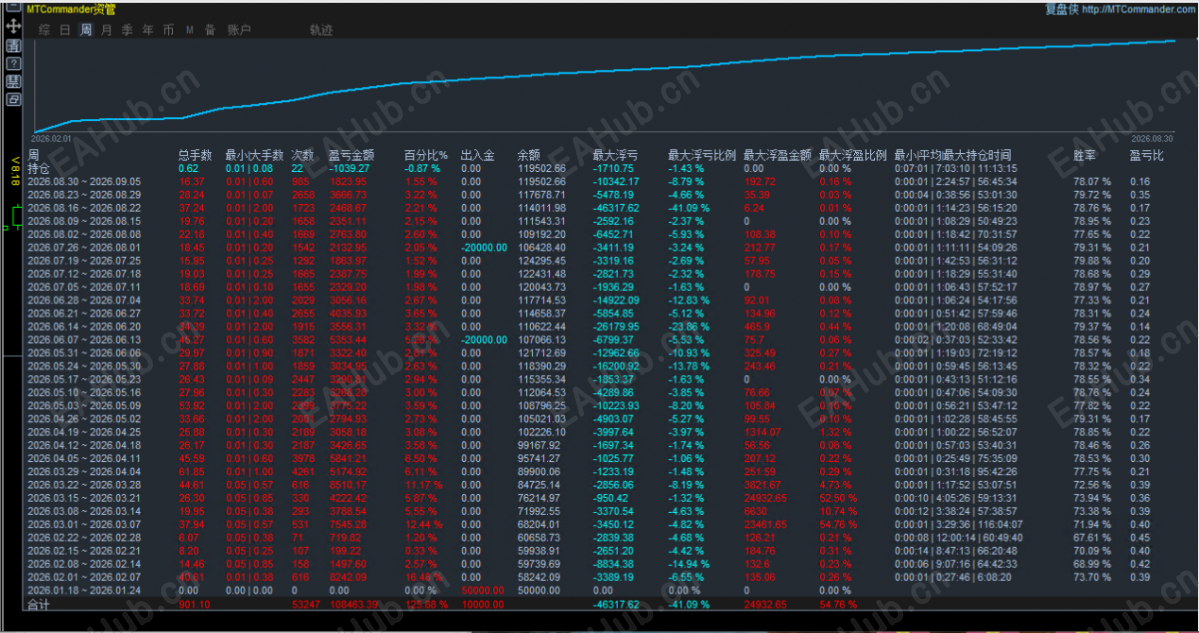
Task: Select row 2026.08.23 ~ 2026.08.29
Action: click(84, 195)
